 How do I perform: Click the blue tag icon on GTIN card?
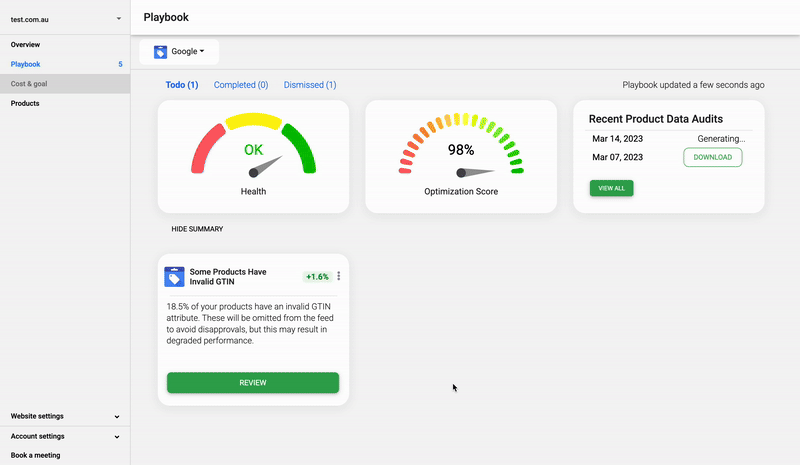click(174, 277)
